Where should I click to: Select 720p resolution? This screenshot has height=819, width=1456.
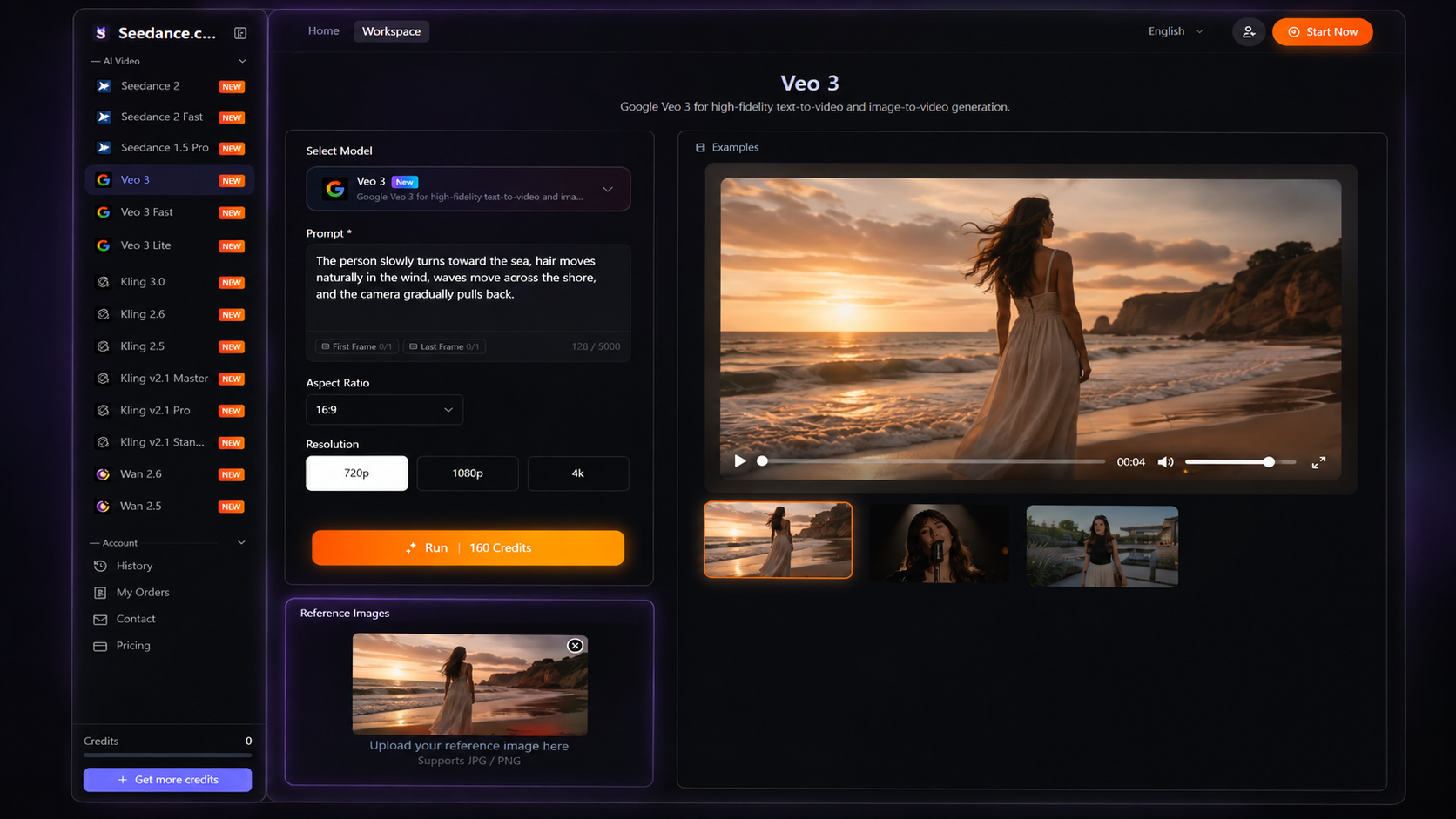point(356,473)
